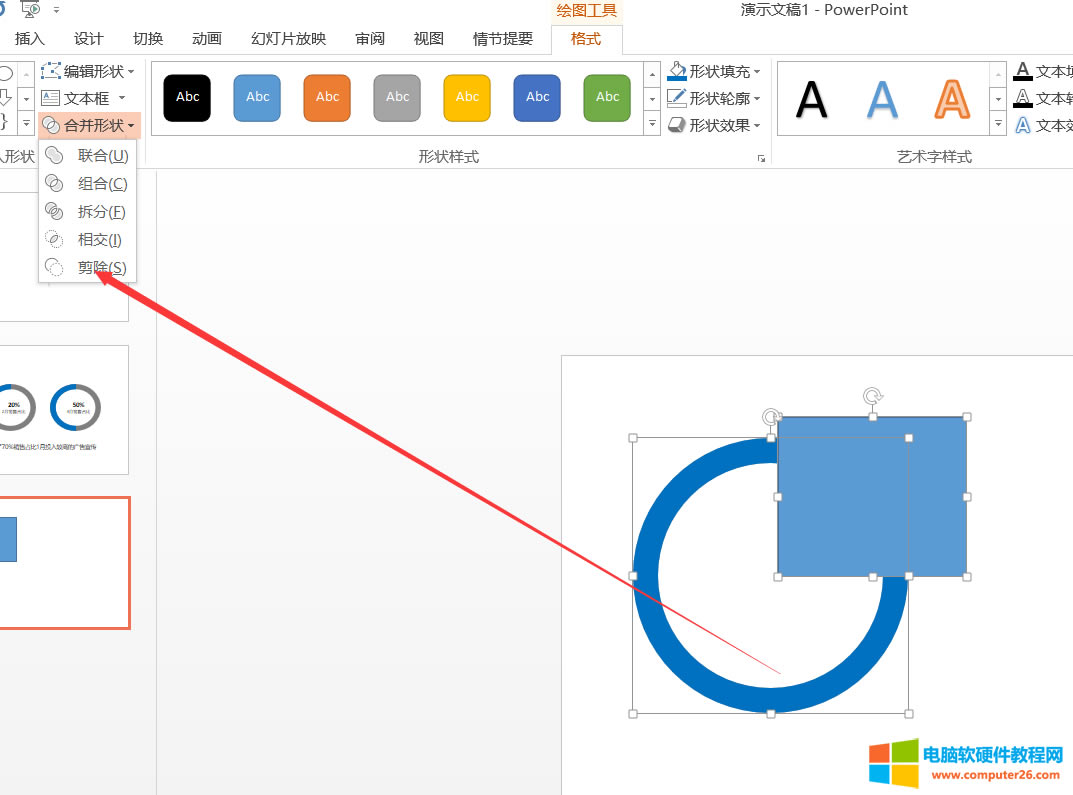Image resolution: width=1073 pixels, height=795 pixels.
Task: Open the 幻灯片放映 tab
Action: coord(287,38)
